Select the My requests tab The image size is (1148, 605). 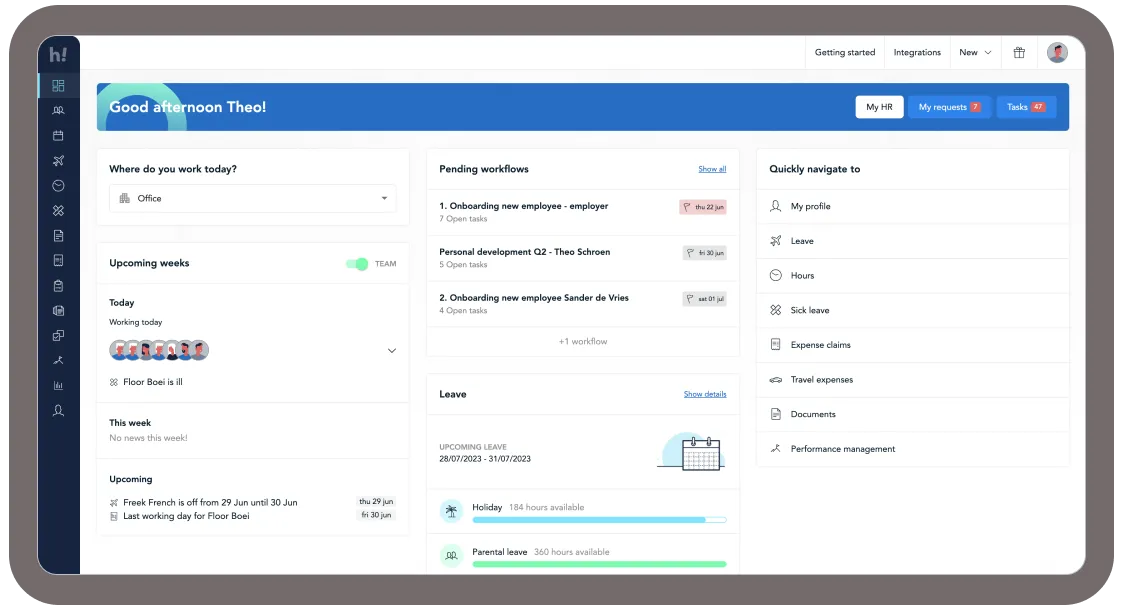click(x=950, y=107)
